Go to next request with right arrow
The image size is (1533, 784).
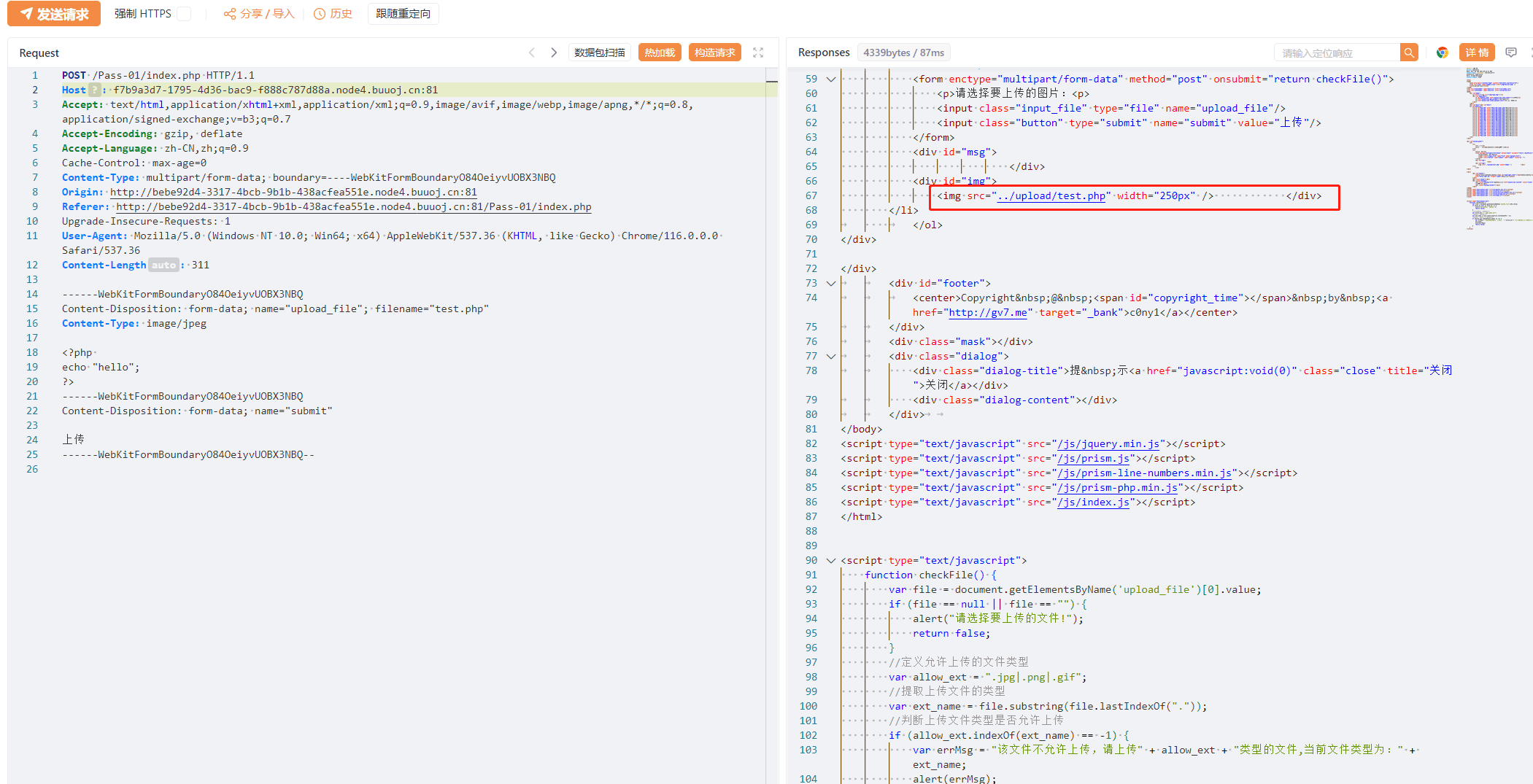[x=554, y=53]
